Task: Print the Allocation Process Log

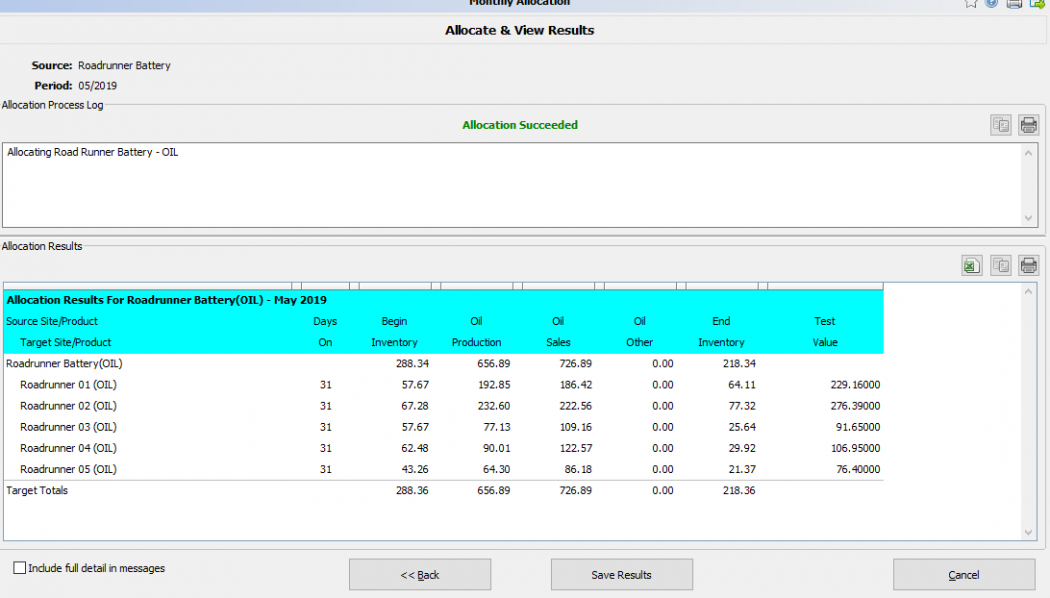Action: pyautogui.click(x=1029, y=125)
